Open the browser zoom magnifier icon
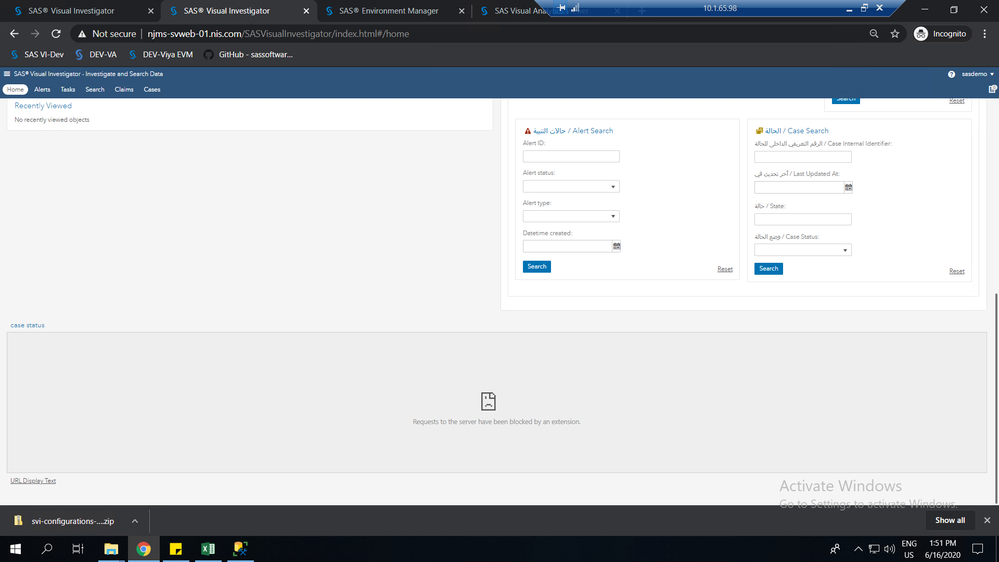The width and height of the screenshot is (999, 562). click(x=873, y=34)
